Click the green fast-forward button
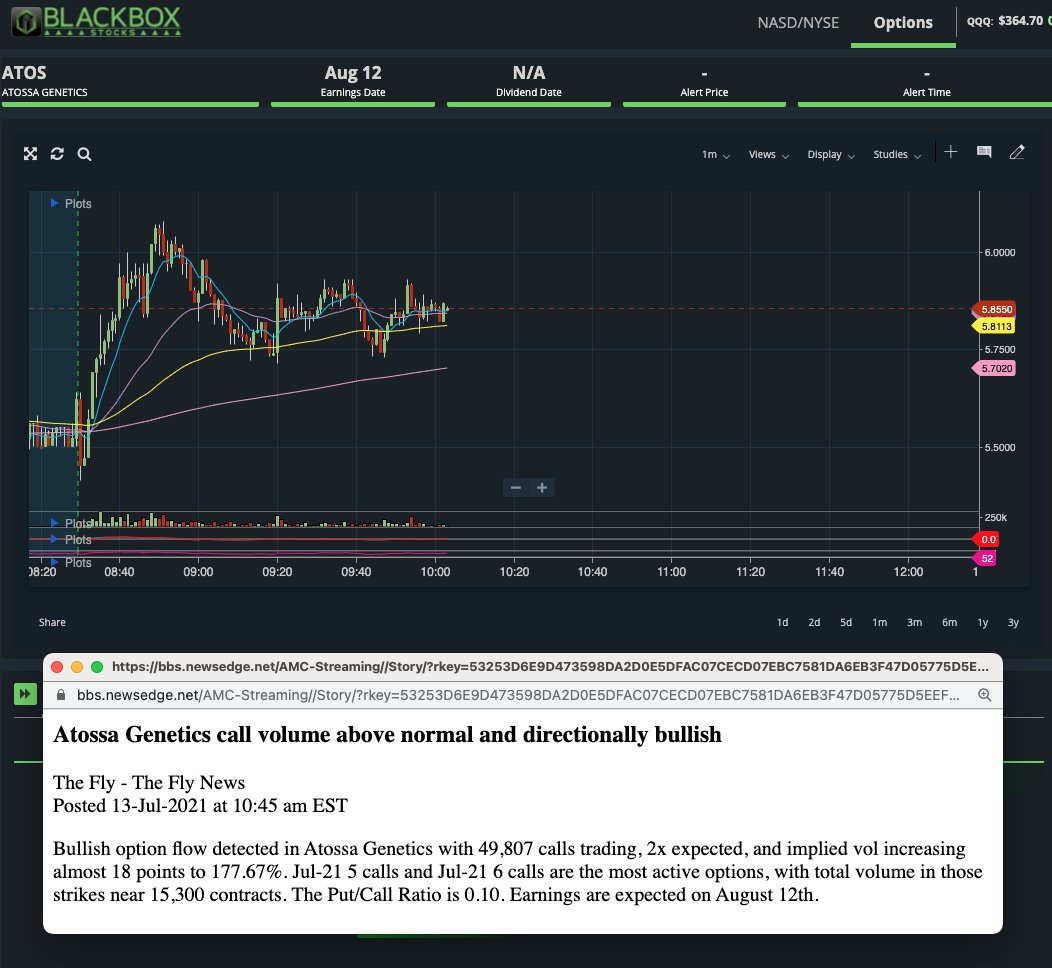The image size is (1052, 968). click(25, 694)
